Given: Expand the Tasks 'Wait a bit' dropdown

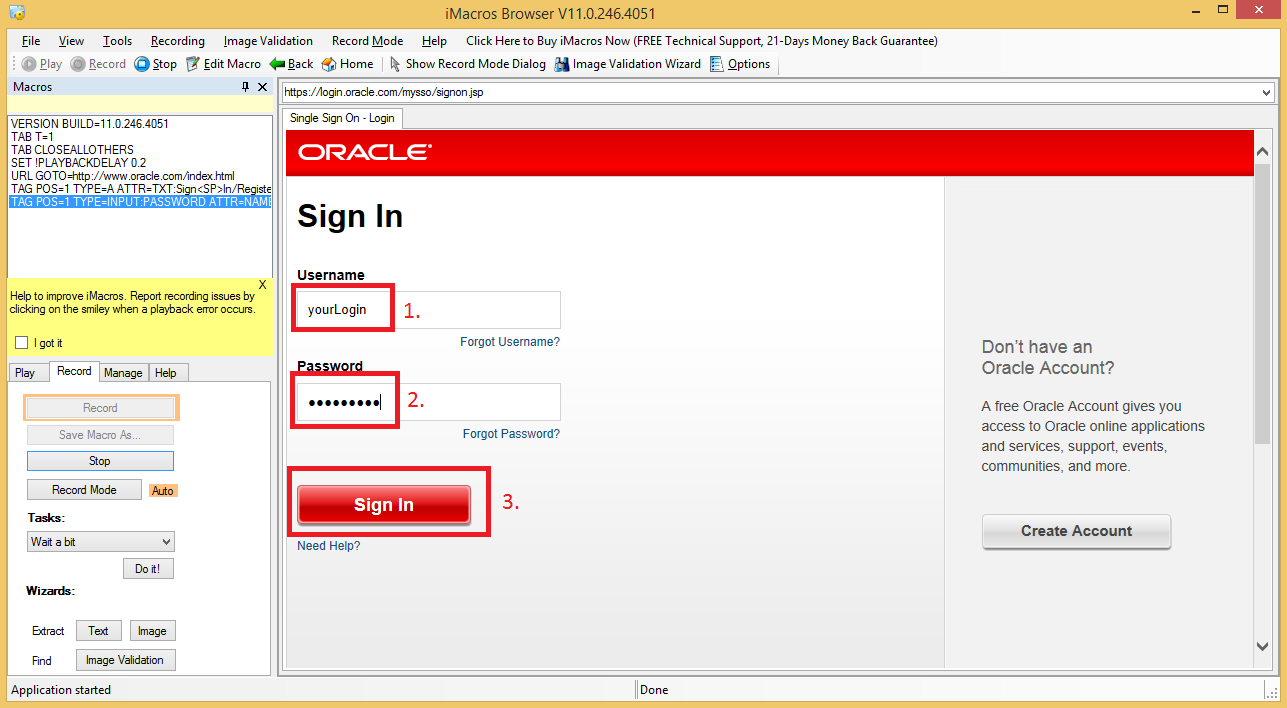Looking at the screenshot, I should tap(166, 542).
